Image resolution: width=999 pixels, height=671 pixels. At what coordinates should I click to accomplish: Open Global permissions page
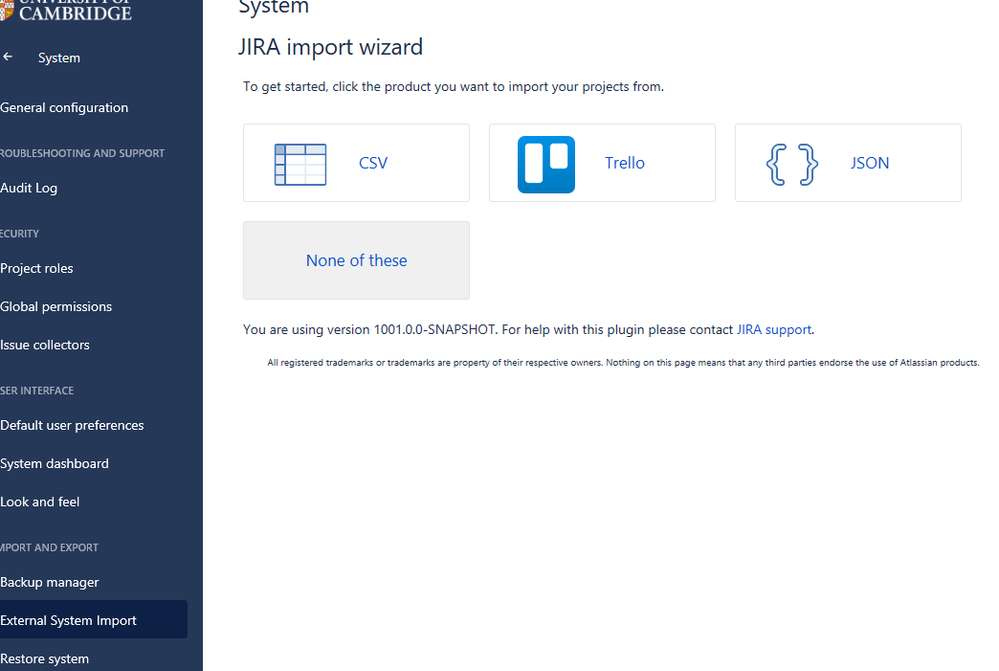pyautogui.click(x=55, y=307)
